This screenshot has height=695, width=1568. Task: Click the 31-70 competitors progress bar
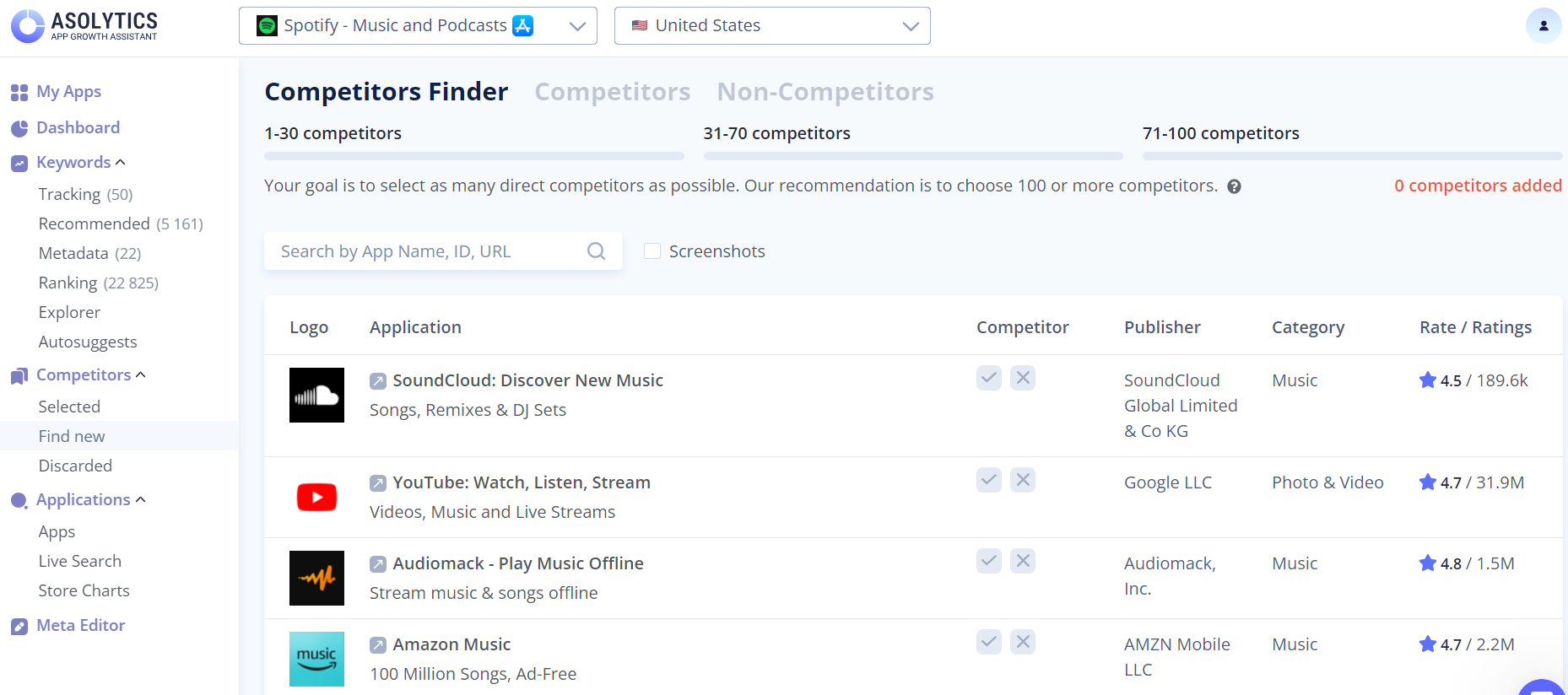tap(913, 156)
